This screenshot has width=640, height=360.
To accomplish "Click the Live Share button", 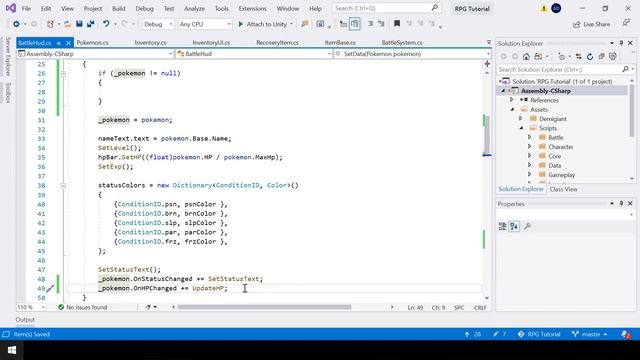I will click(591, 24).
